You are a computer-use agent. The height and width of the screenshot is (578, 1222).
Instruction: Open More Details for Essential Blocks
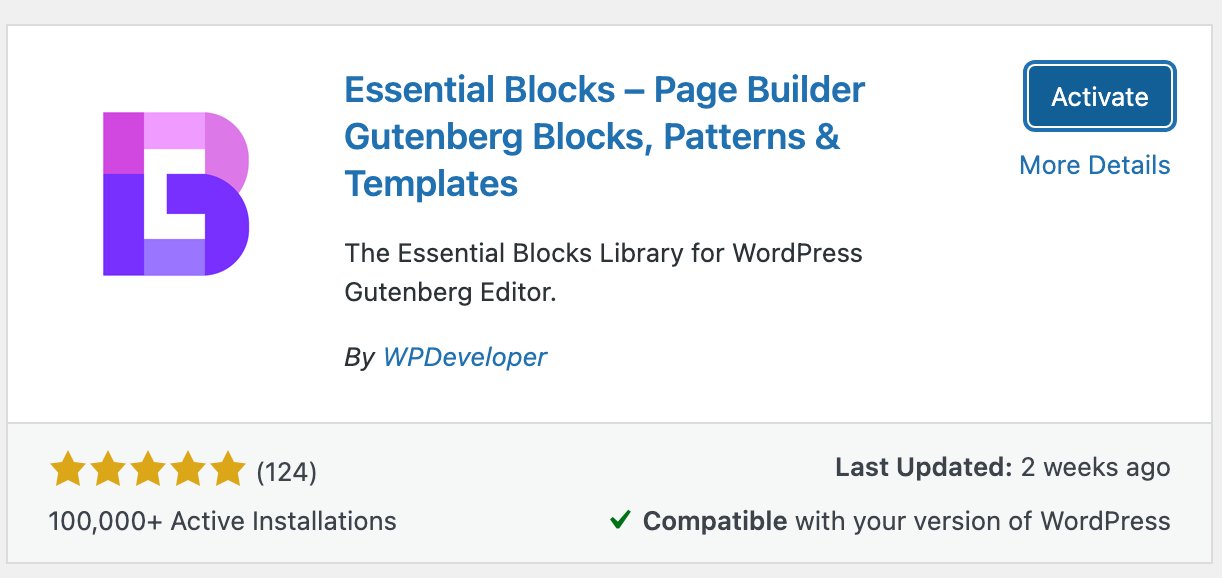pos(1094,165)
